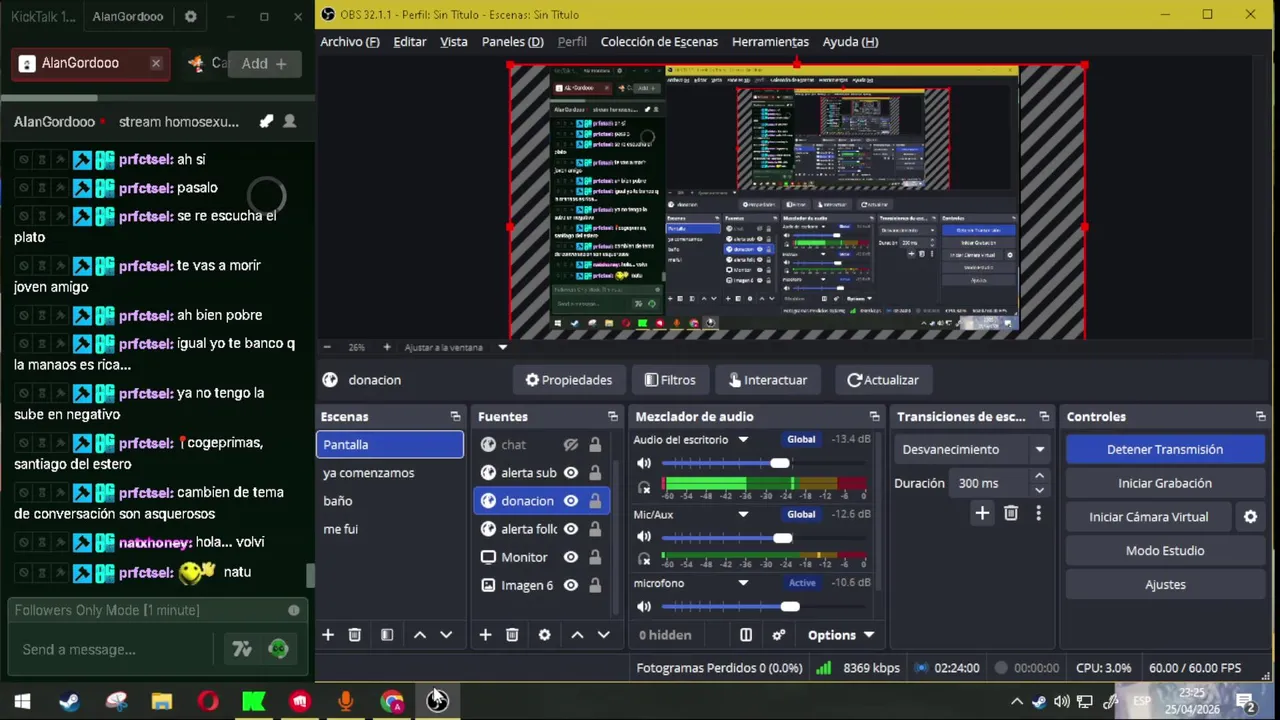Viewport: 1280px width, 720px height.
Task: Undock the Controles panel
Action: pyautogui.click(x=1260, y=416)
